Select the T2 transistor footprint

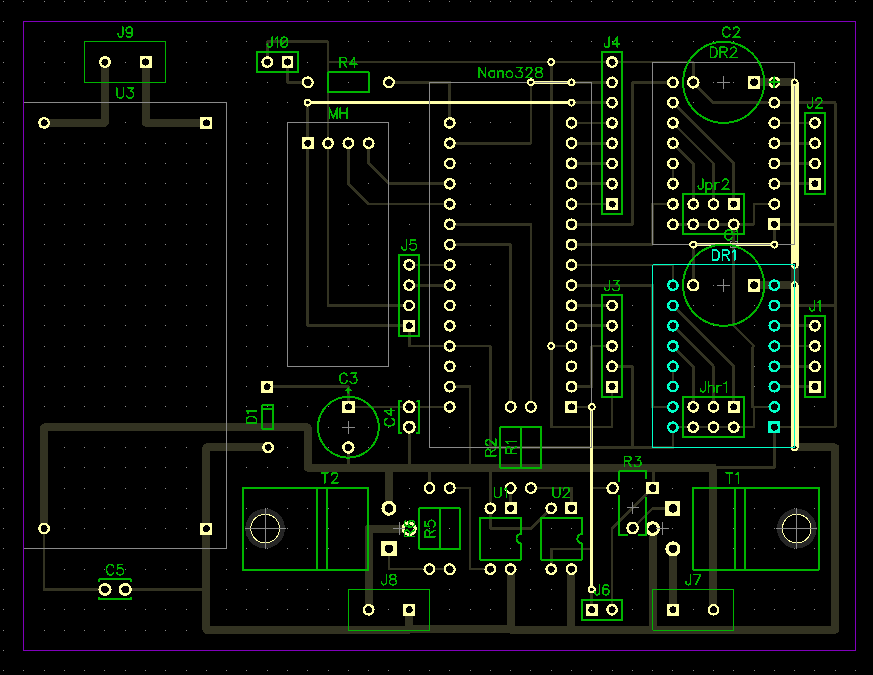(x=305, y=529)
